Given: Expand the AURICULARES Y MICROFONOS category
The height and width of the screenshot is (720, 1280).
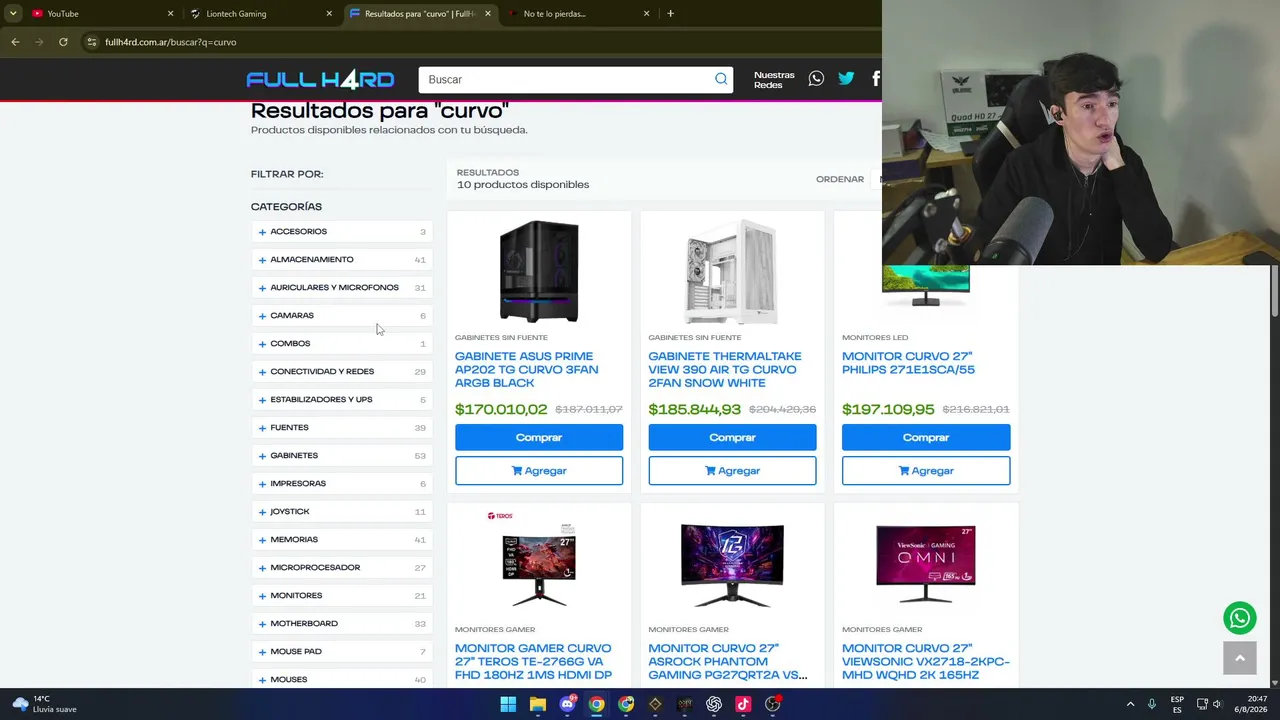Looking at the screenshot, I should point(342,288).
